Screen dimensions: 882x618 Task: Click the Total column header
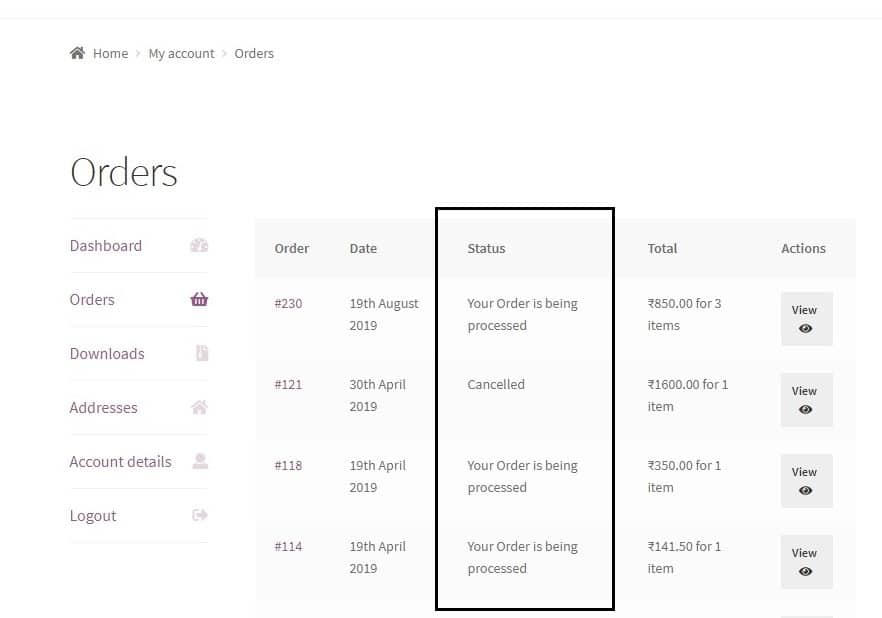662,249
